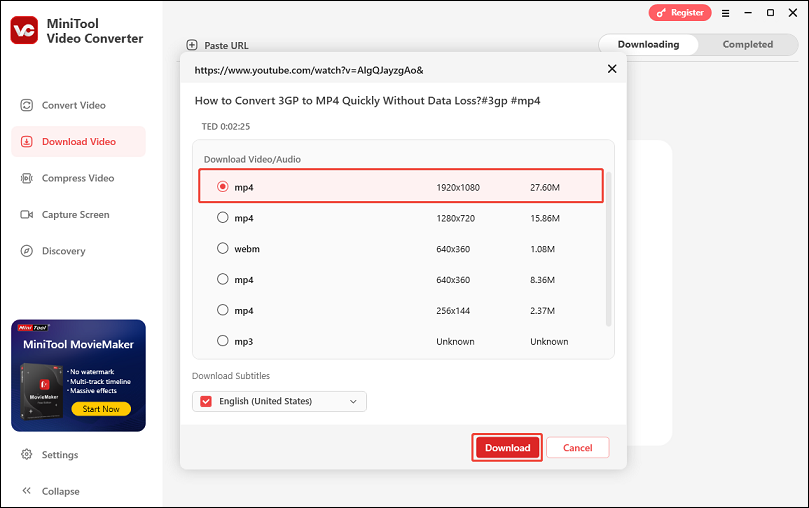
Task: Click the red Download button
Action: pos(507,448)
